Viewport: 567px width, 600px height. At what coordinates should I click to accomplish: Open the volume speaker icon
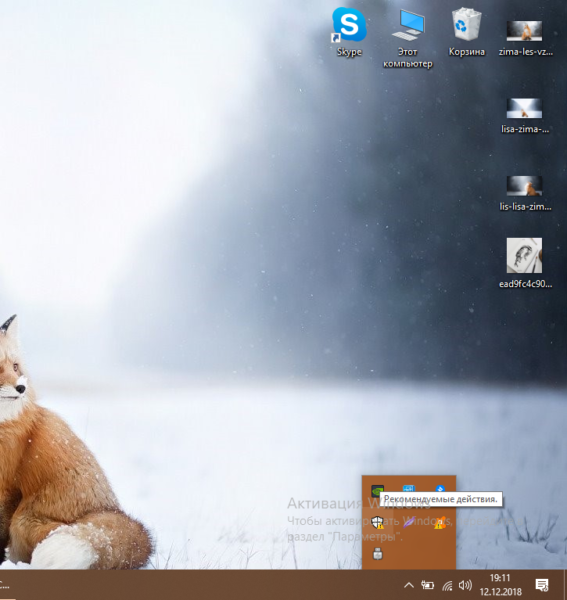tap(465, 585)
